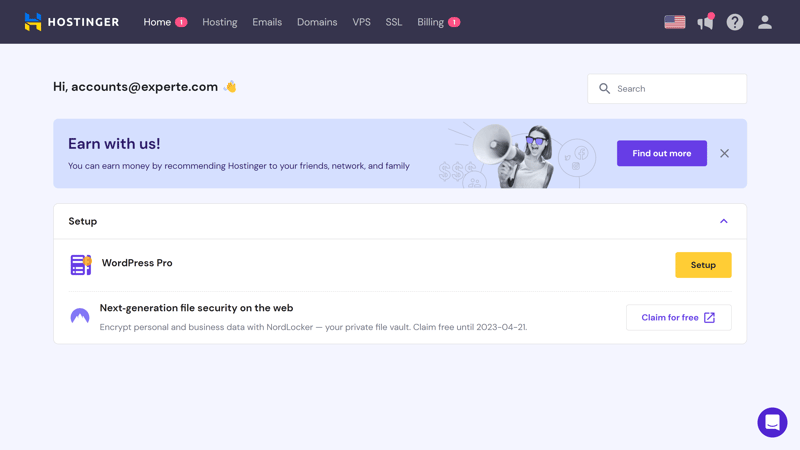Click the NordLocker description text

[313, 327]
